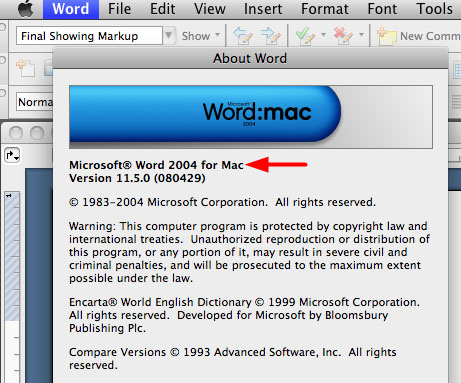Click the Normal style box
Screen dimensions: 461x383
35,102
